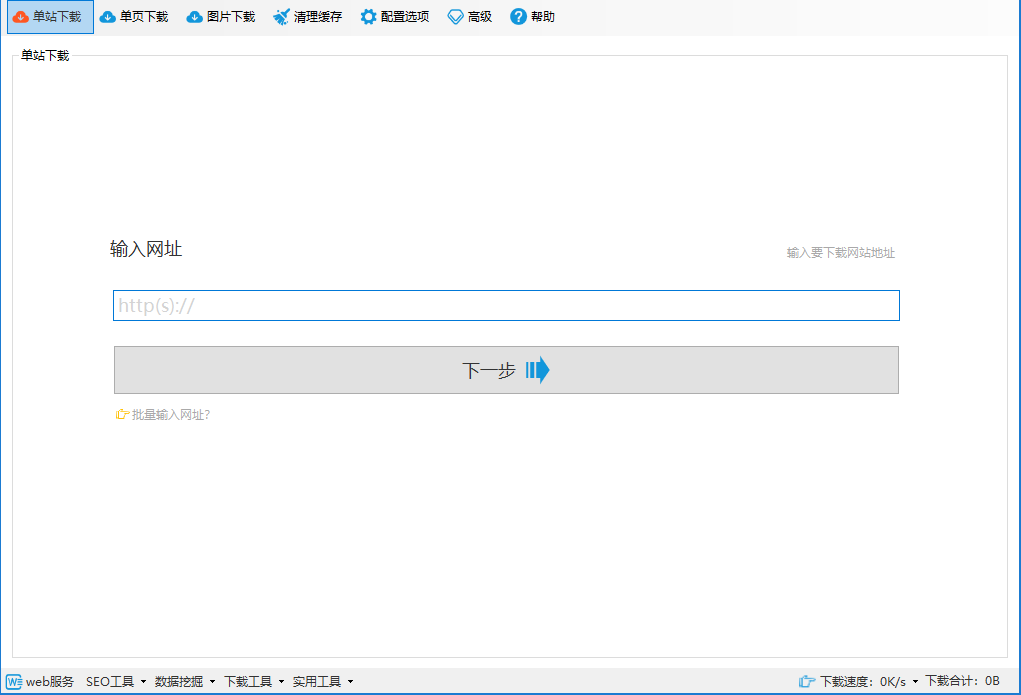The width and height of the screenshot is (1021, 695).
Task: Click the 下一步 button
Action: click(506, 370)
